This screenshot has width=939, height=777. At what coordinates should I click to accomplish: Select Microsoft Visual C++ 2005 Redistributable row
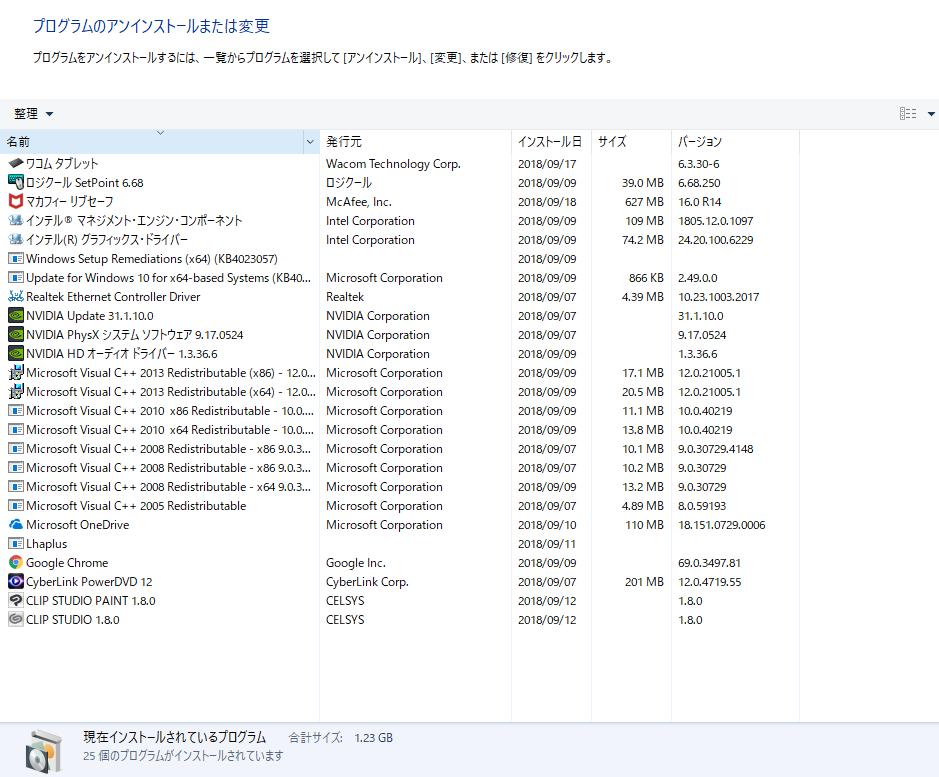[136, 506]
